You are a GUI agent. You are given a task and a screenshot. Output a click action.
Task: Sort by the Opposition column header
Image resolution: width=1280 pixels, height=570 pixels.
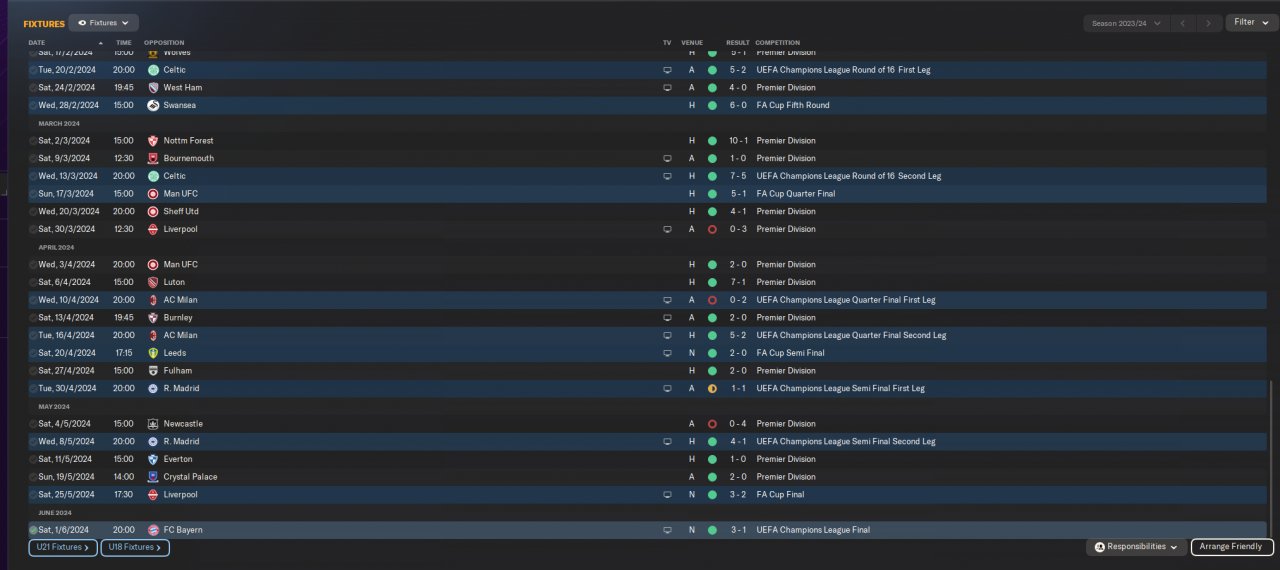(164, 43)
